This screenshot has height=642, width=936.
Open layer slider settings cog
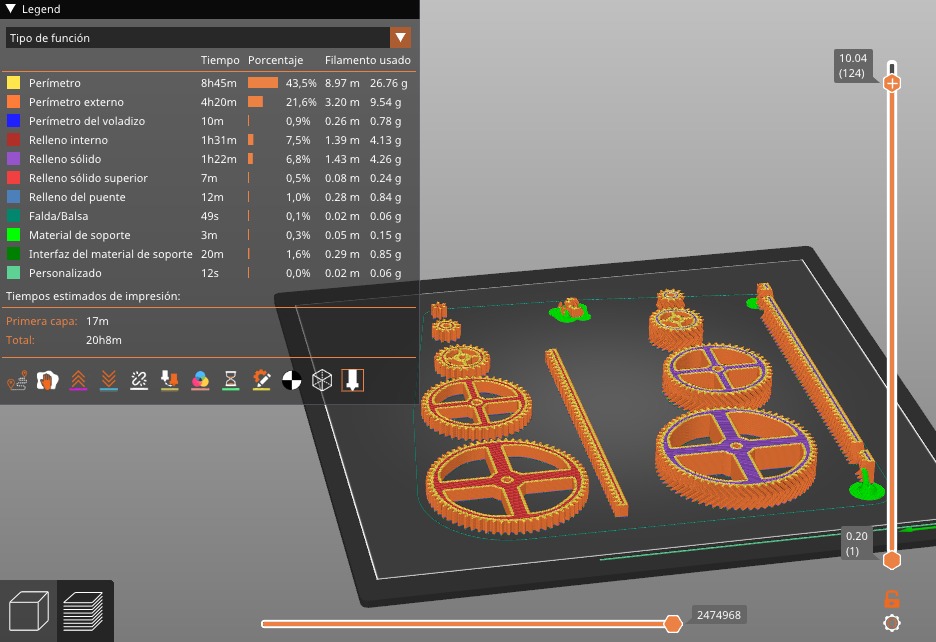[x=892, y=623]
